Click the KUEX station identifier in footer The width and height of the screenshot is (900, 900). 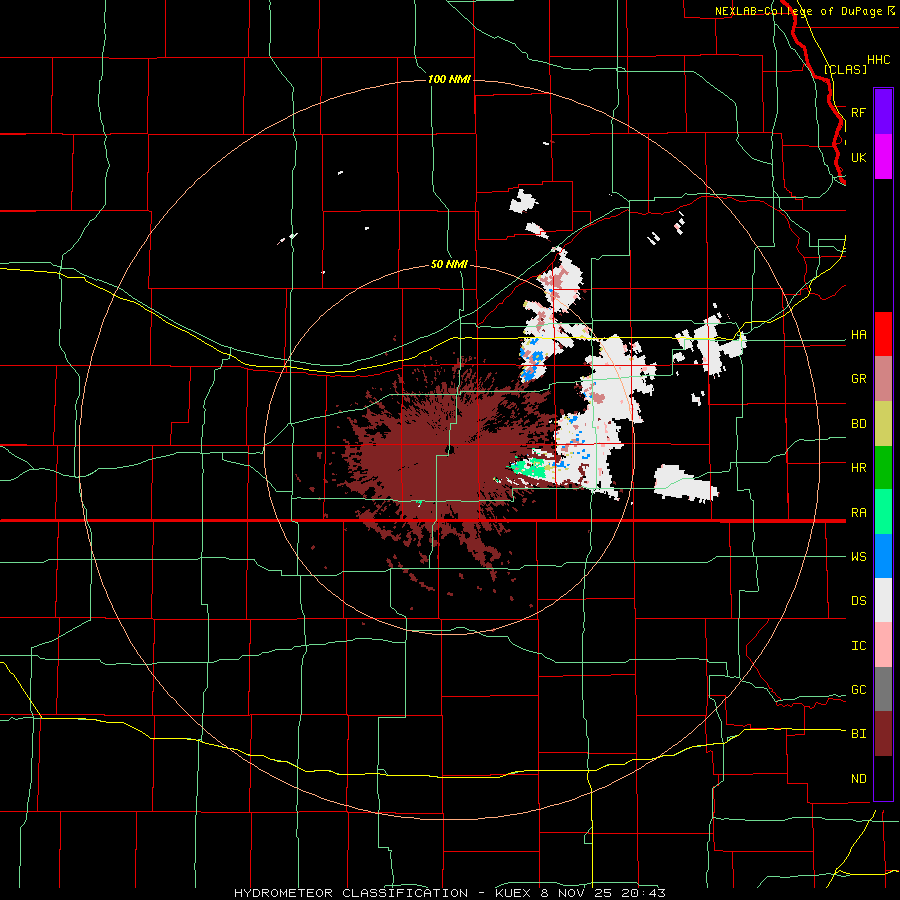pyautogui.click(x=513, y=893)
